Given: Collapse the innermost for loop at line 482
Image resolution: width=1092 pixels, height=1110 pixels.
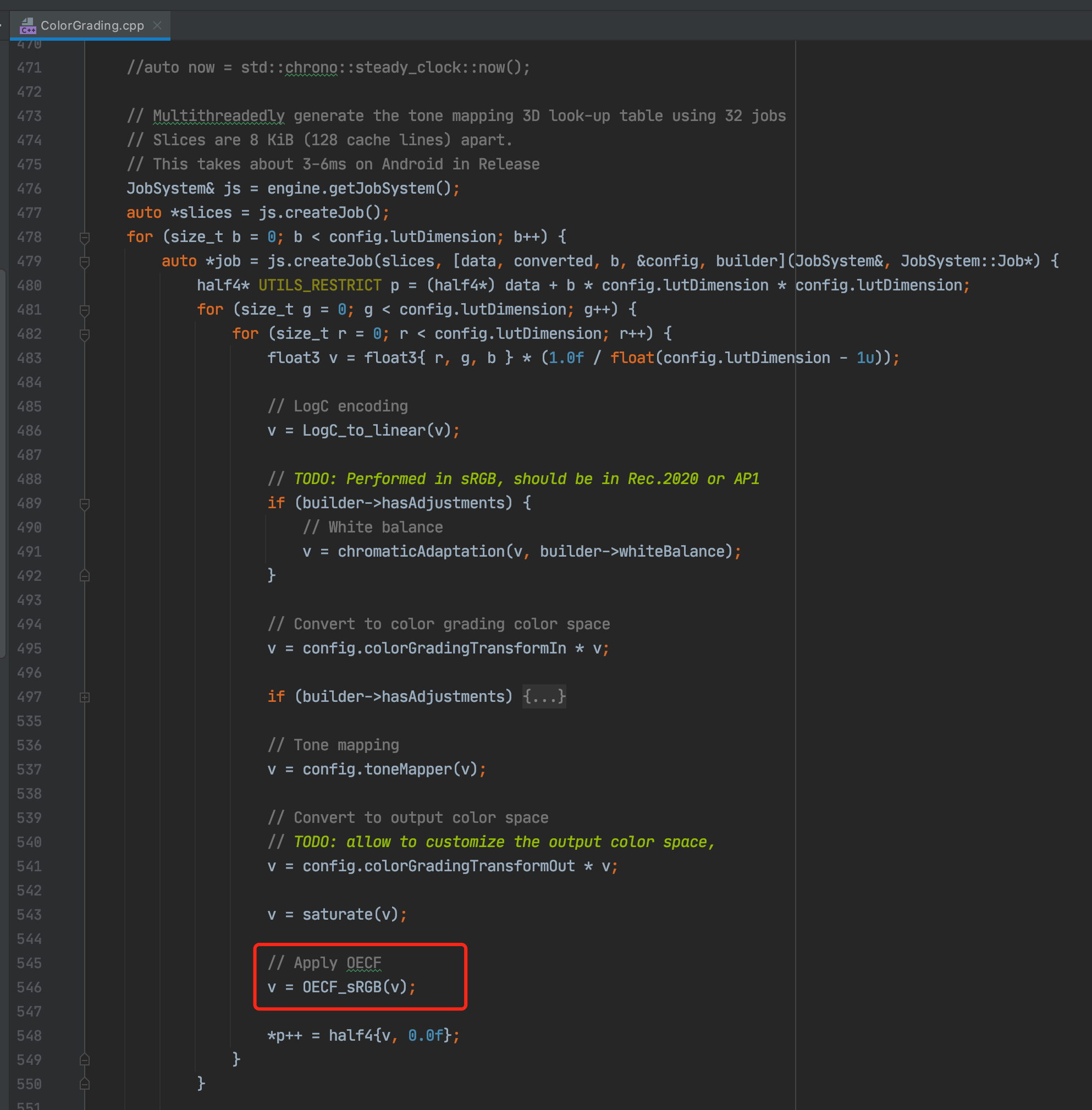Looking at the screenshot, I should [85, 334].
